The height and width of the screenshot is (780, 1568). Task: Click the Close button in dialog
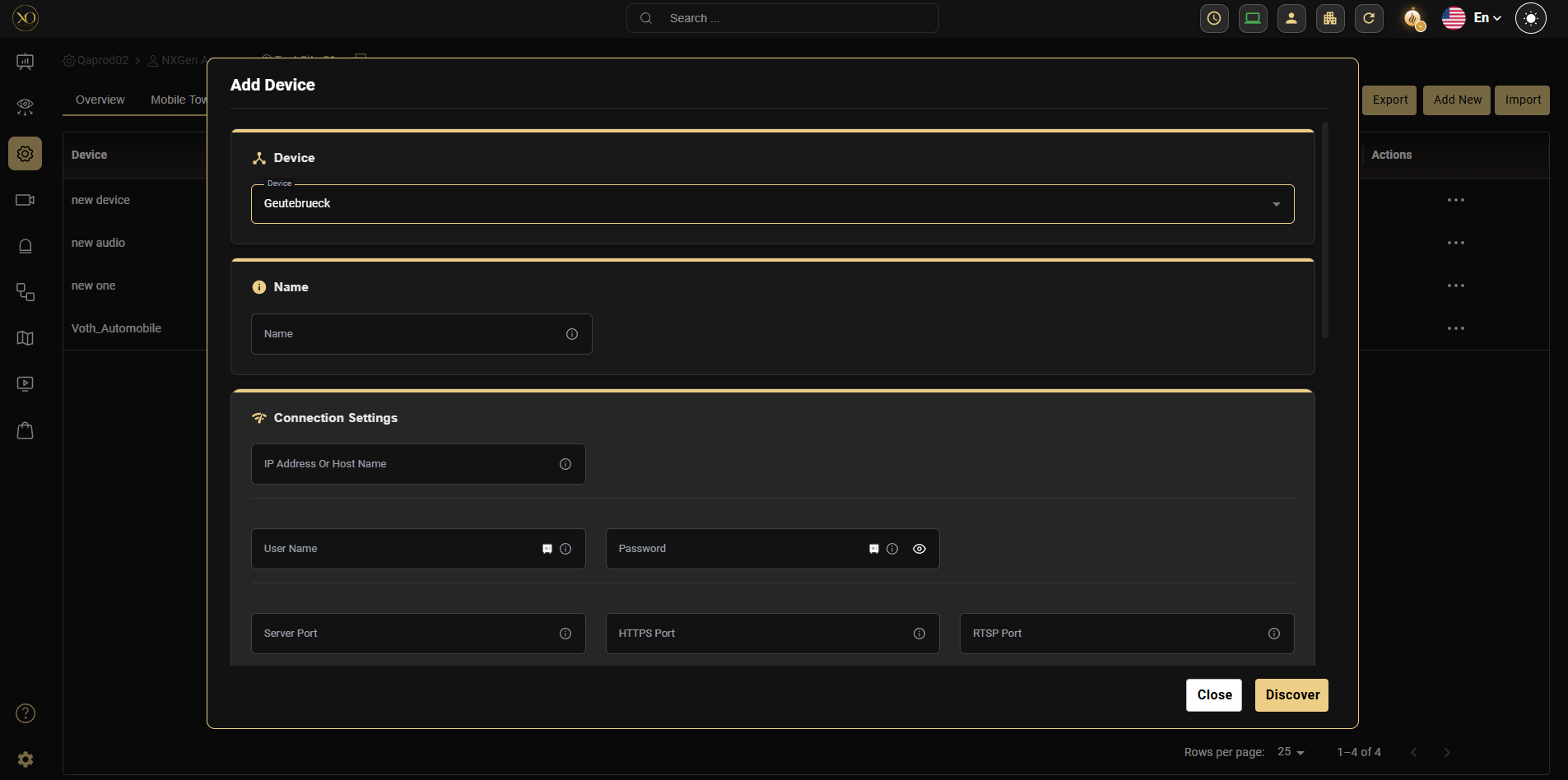(1213, 695)
